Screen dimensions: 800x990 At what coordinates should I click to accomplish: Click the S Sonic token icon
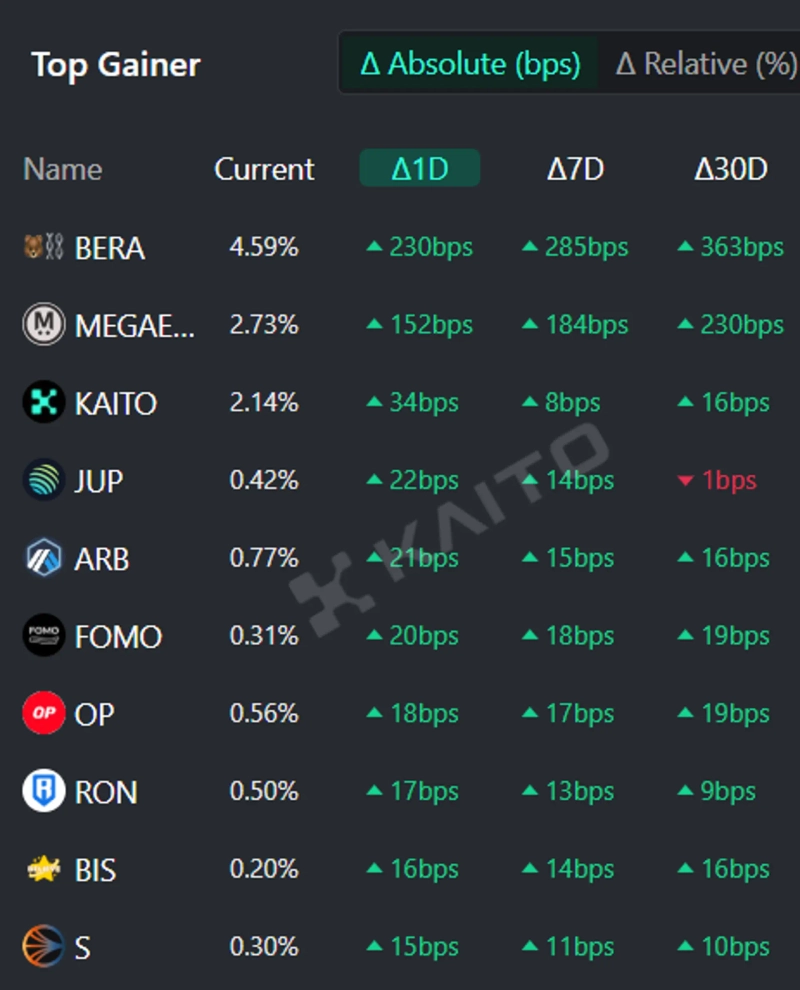point(43,946)
